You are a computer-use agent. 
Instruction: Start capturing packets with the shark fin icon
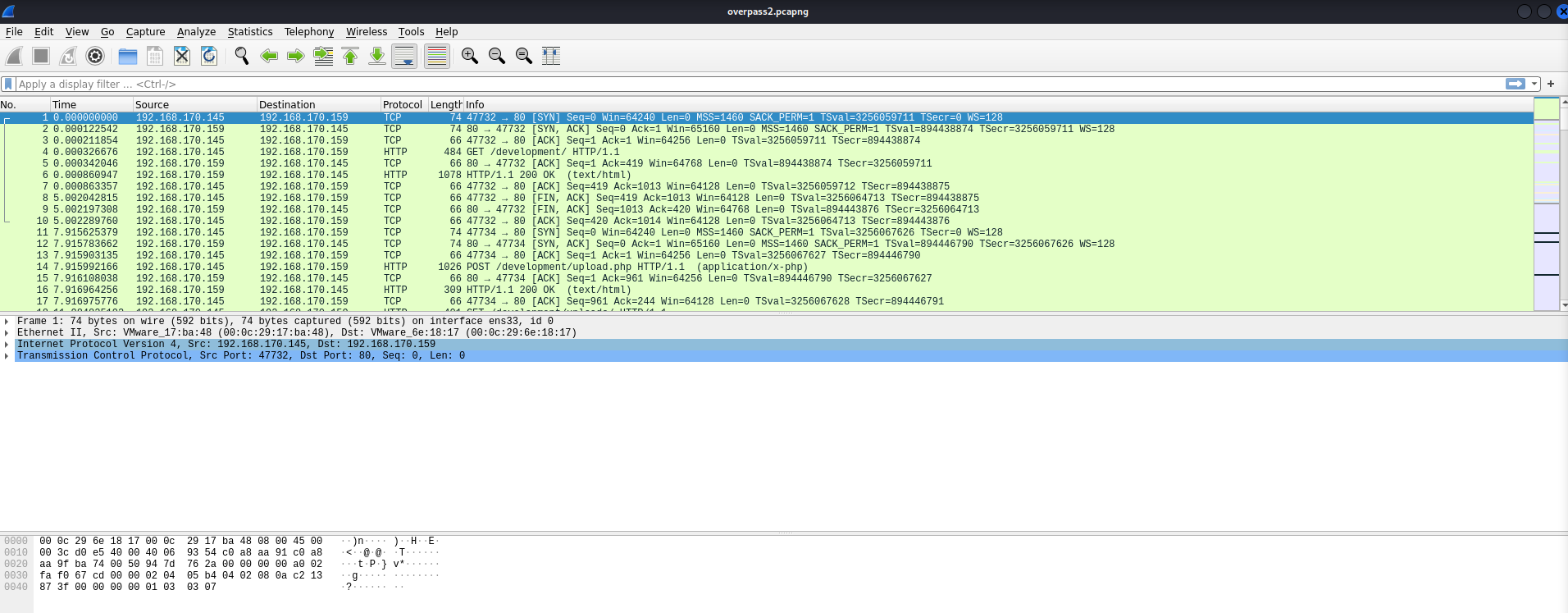[14, 56]
